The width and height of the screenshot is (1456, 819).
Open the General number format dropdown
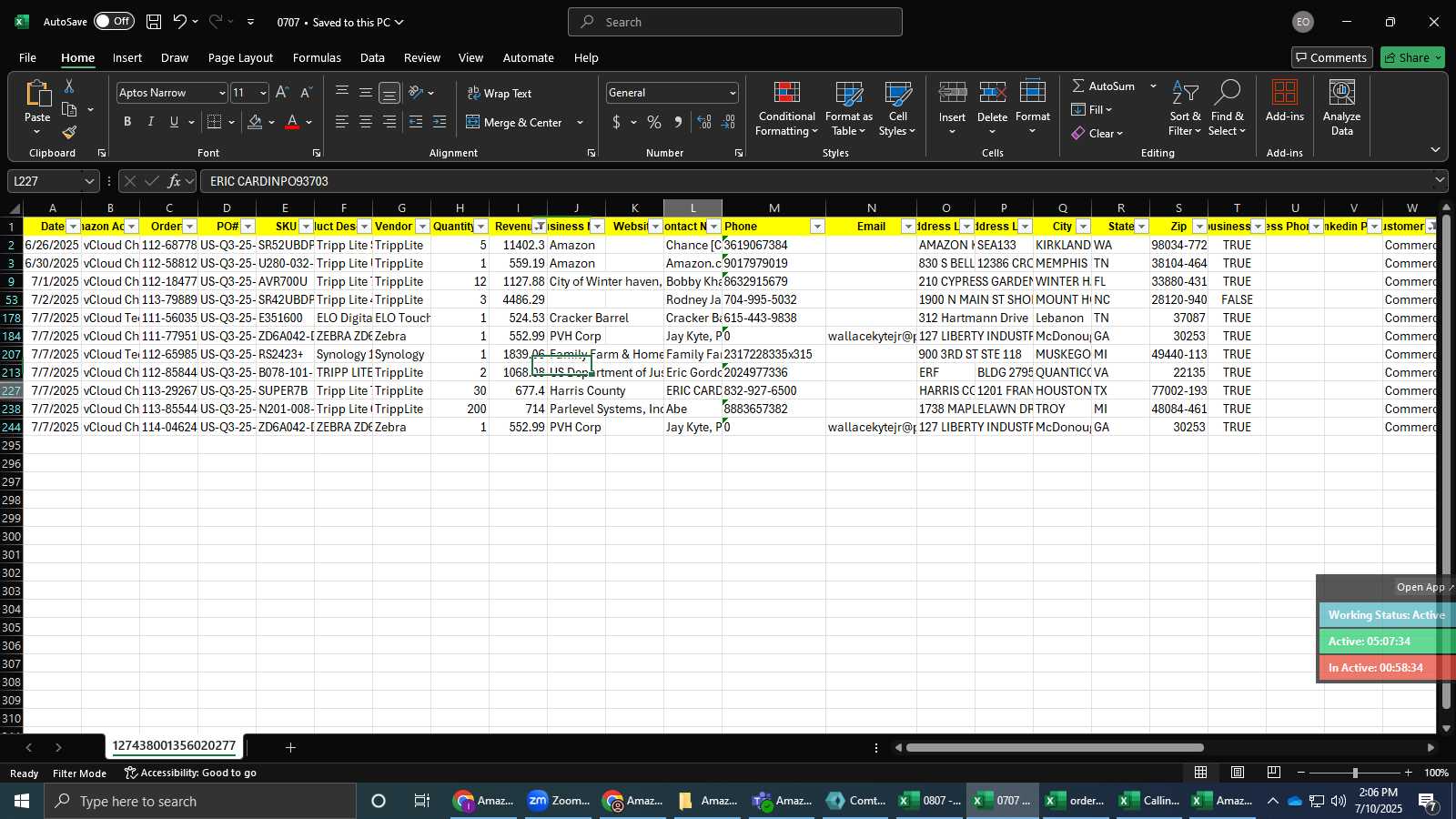click(x=733, y=93)
